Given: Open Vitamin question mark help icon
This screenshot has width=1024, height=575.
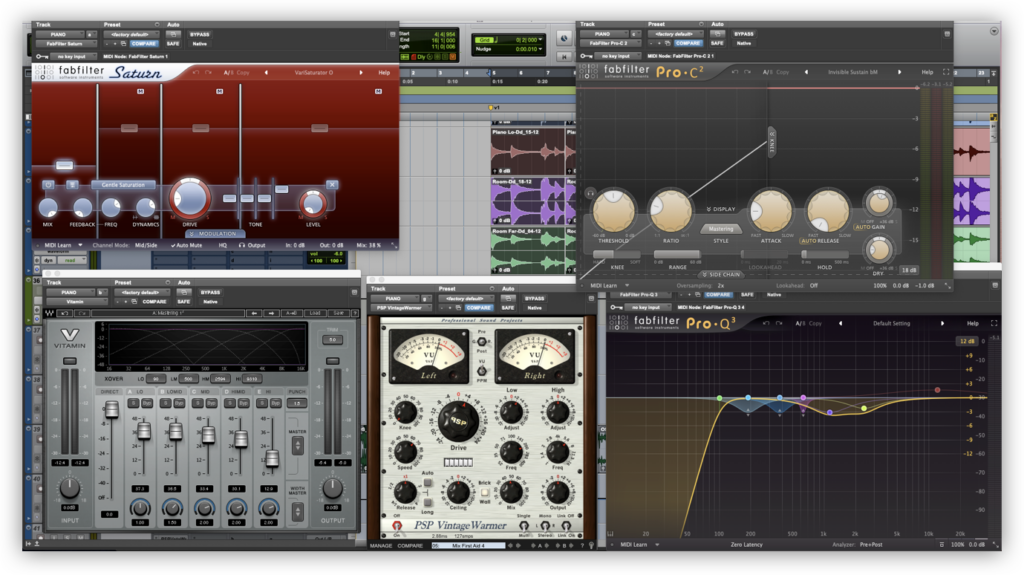Looking at the screenshot, I should pyautogui.click(x=355, y=313).
